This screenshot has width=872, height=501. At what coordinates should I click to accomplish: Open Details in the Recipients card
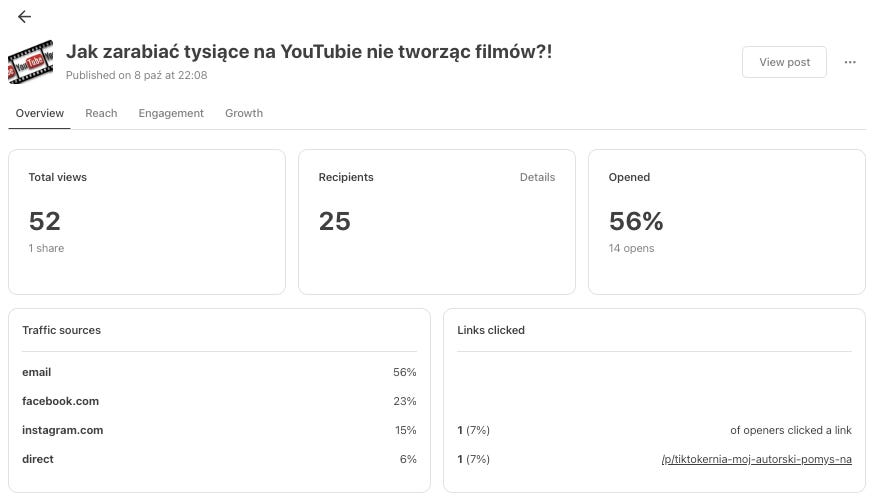click(537, 177)
